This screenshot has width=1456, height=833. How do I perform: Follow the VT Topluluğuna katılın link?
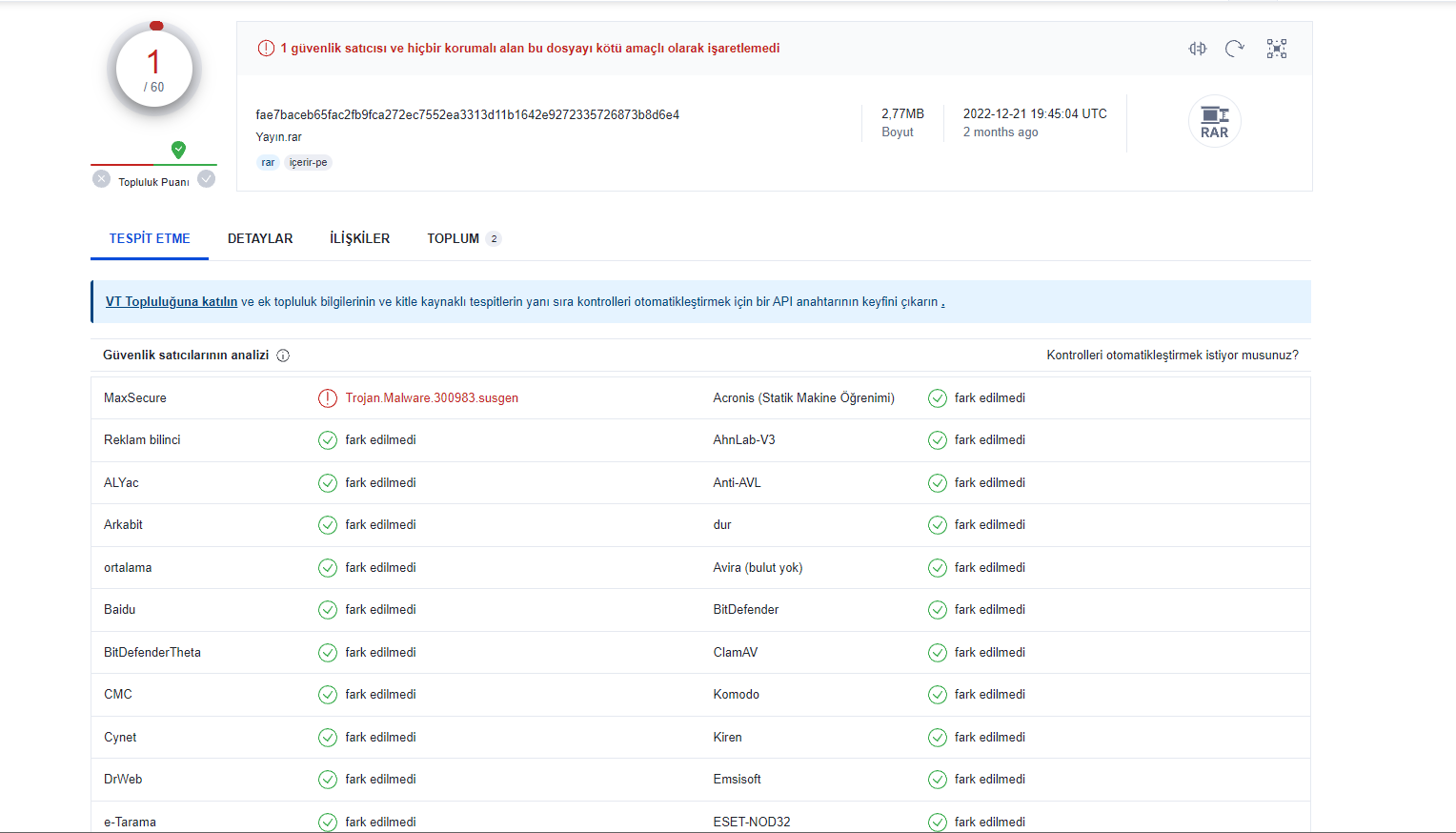click(172, 302)
